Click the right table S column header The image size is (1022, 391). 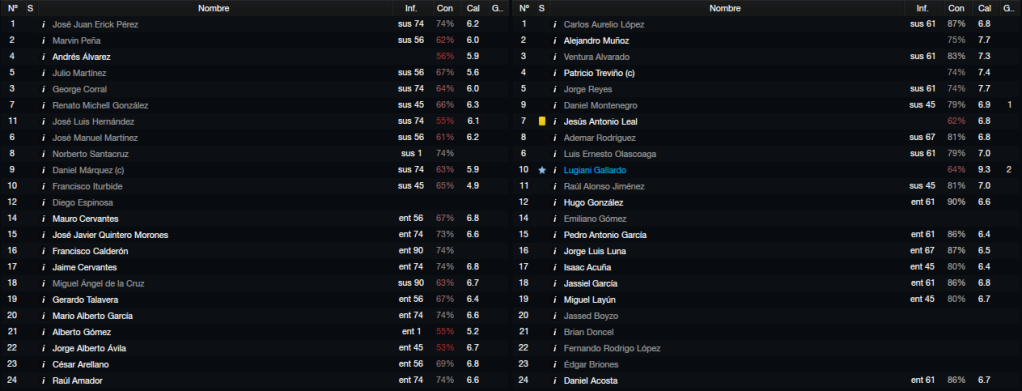[542, 8]
